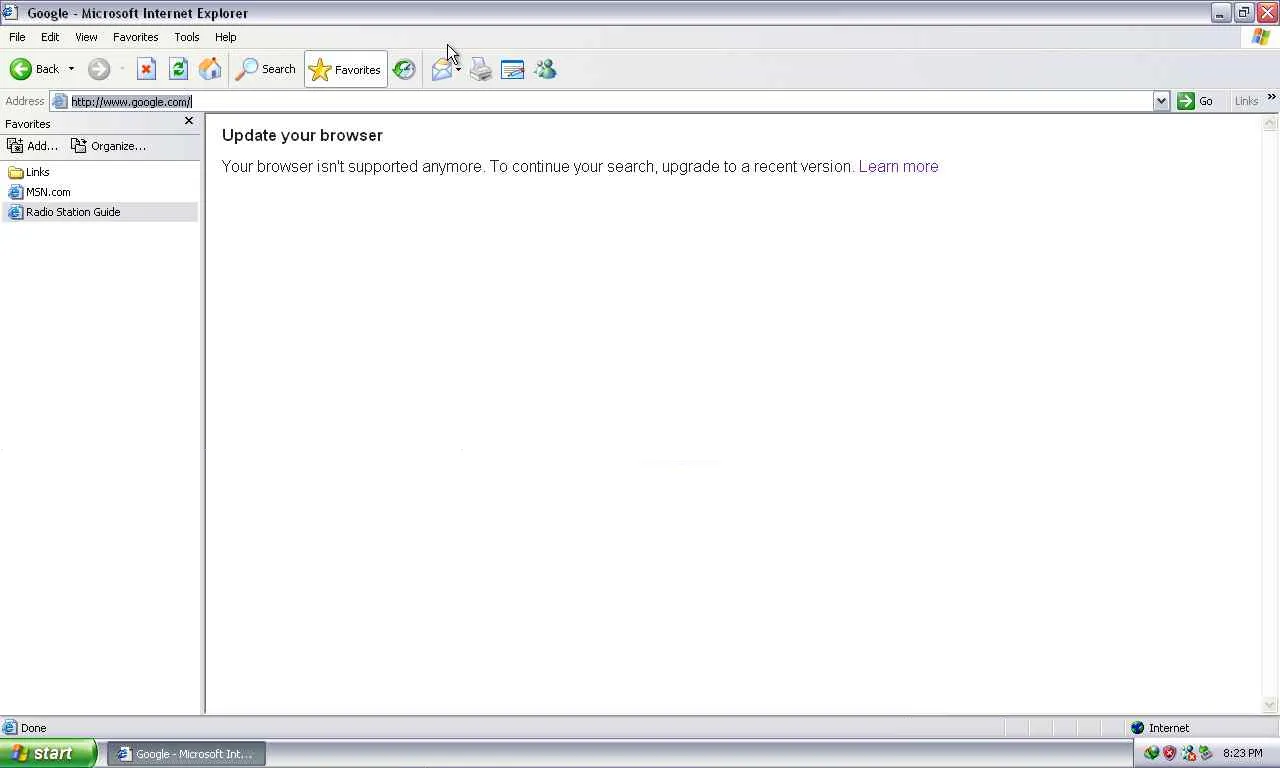Image resolution: width=1280 pixels, height=768 pixels.
Task: Open the View menu
Action: click(86, 37)
